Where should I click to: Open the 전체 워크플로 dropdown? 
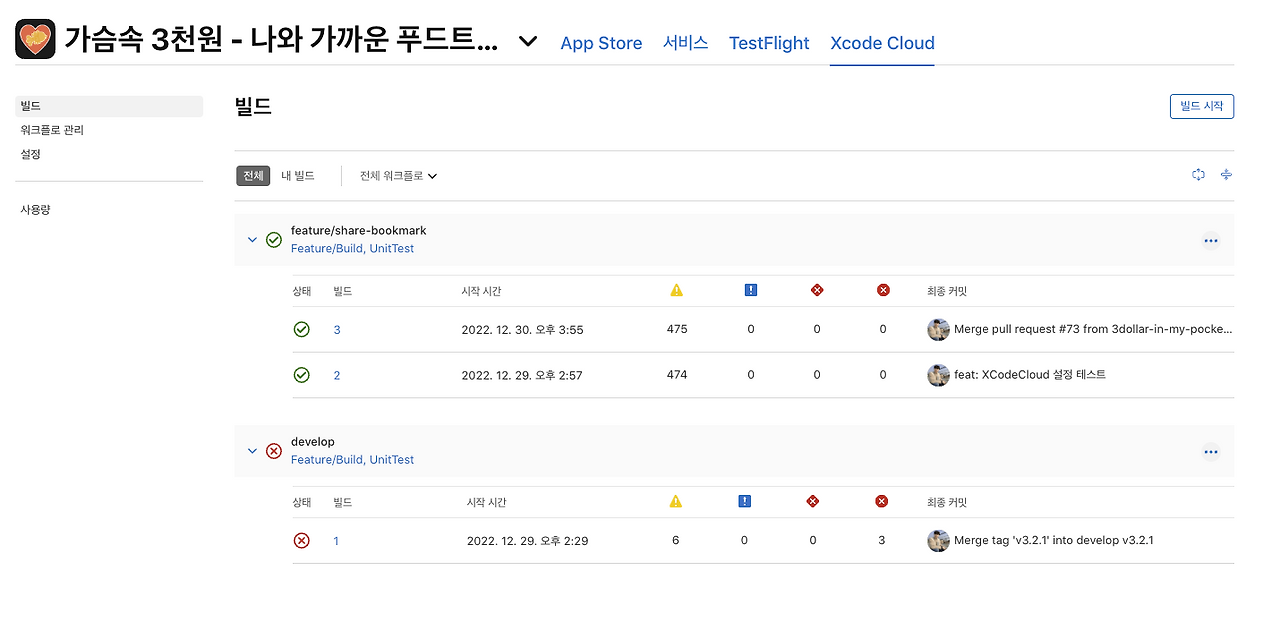coord(398,176)
